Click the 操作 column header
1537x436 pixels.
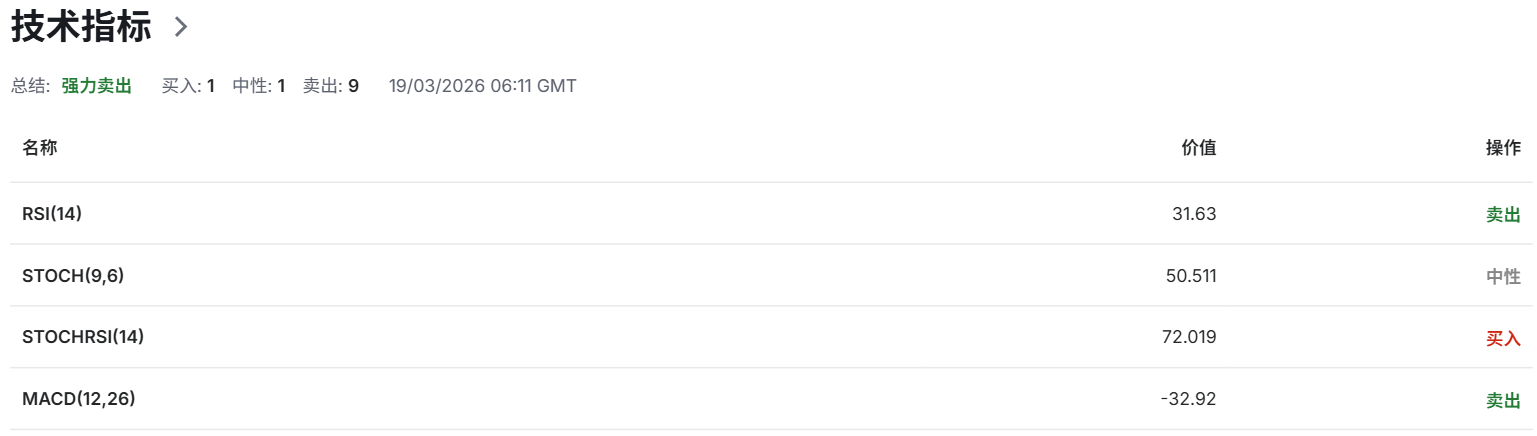tap(1503, 148)
